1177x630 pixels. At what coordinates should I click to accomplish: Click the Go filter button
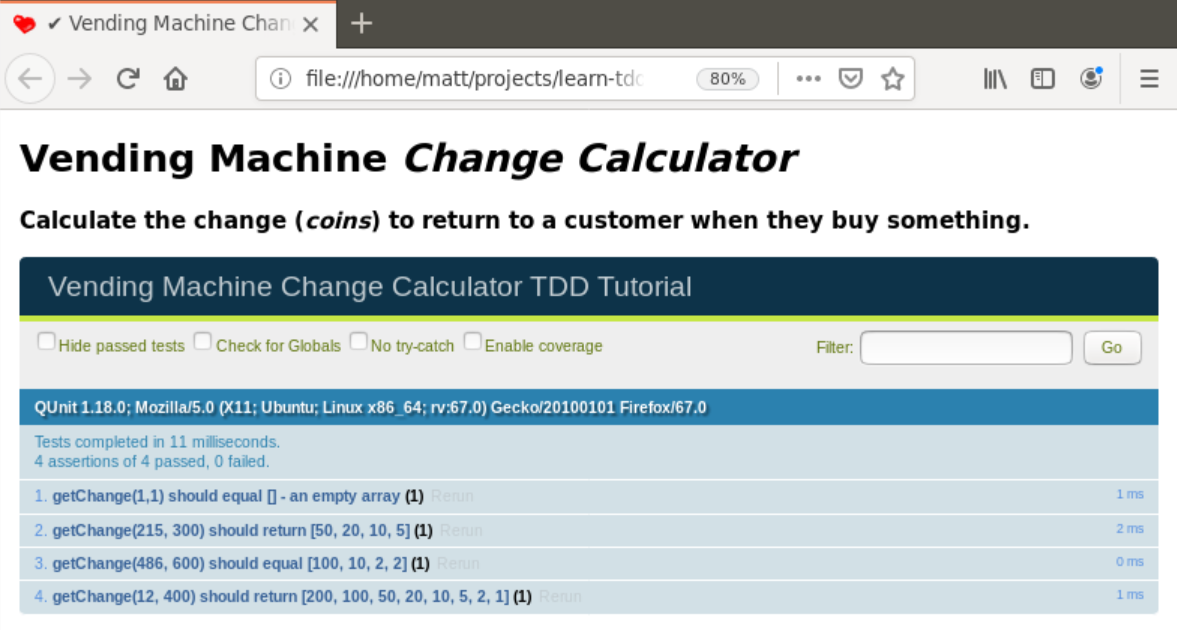click(x=1112, y=348)
